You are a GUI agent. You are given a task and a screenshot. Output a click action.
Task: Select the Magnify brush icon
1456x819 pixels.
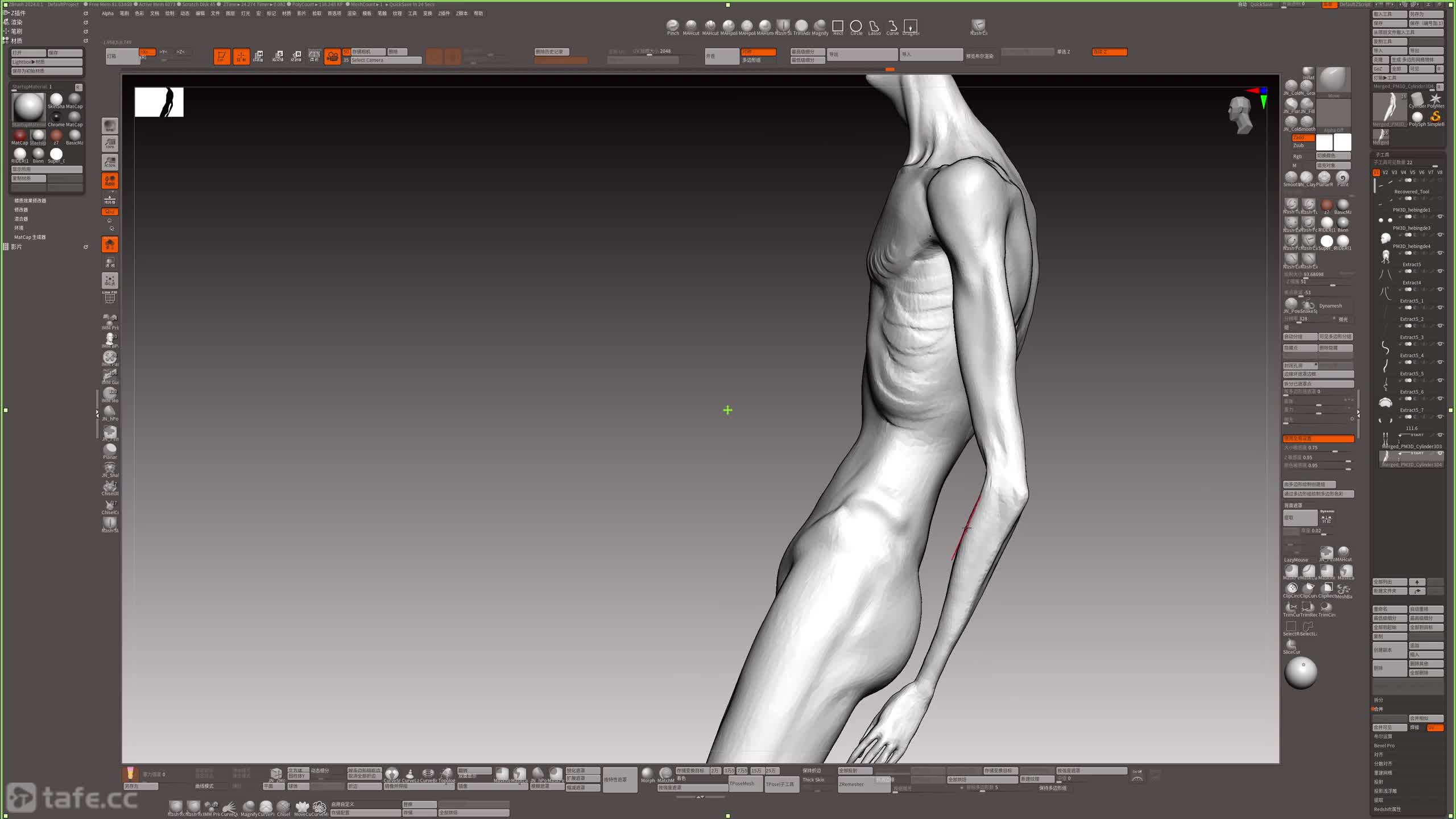pos(820,26)
